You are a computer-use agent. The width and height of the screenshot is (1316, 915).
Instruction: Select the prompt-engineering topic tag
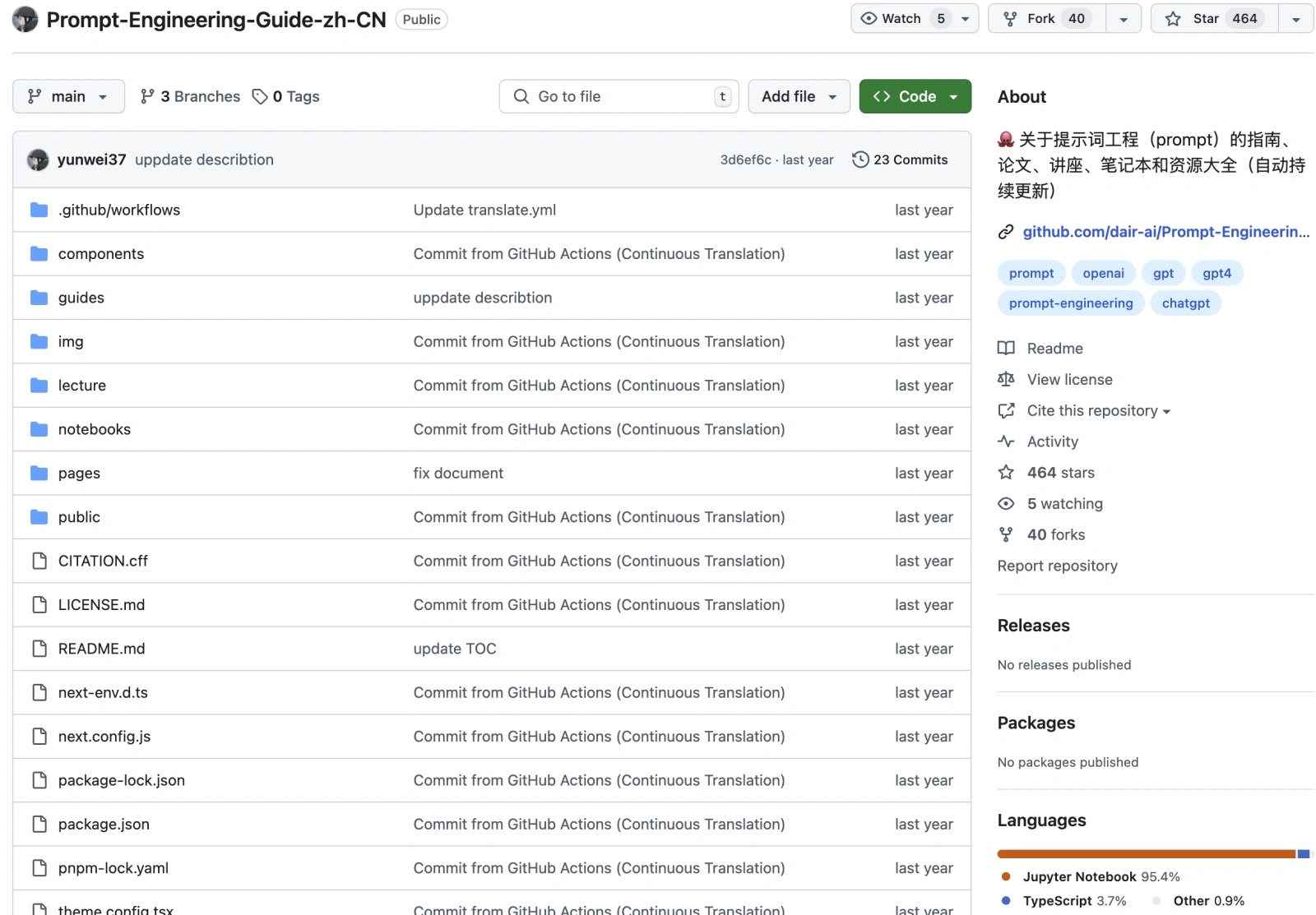click(x=1070, y=303)
